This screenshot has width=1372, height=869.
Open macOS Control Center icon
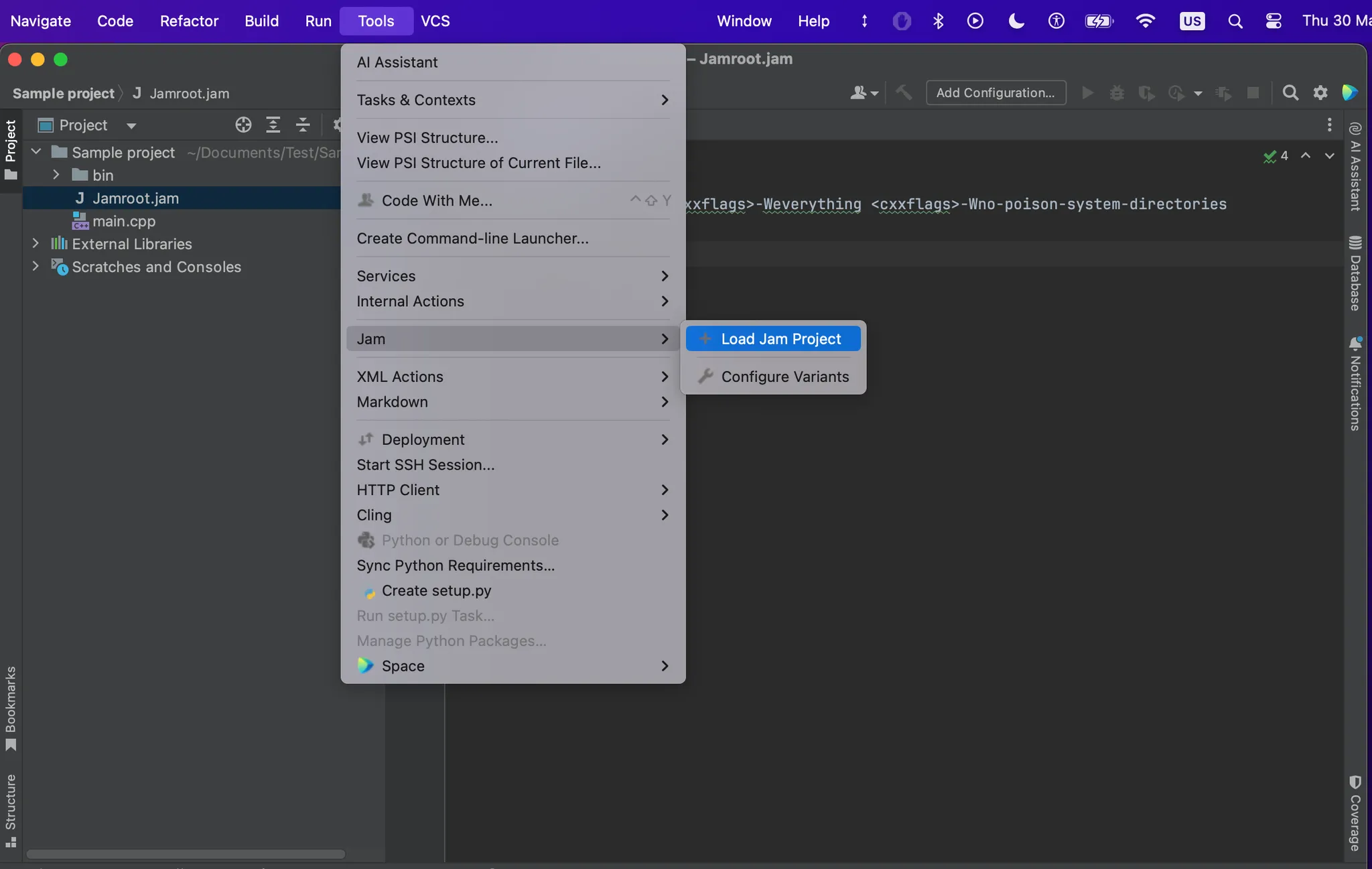point(1274,21)
